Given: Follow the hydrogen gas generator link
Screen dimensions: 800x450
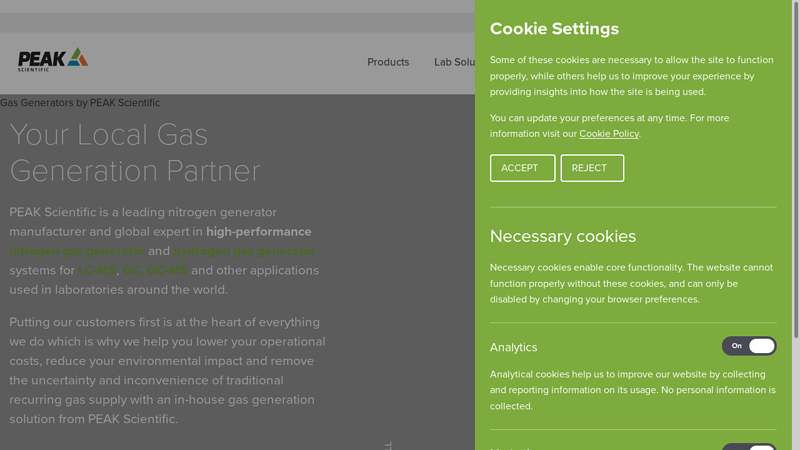Looking at the screenshot, I should click(x=244, y=251).
